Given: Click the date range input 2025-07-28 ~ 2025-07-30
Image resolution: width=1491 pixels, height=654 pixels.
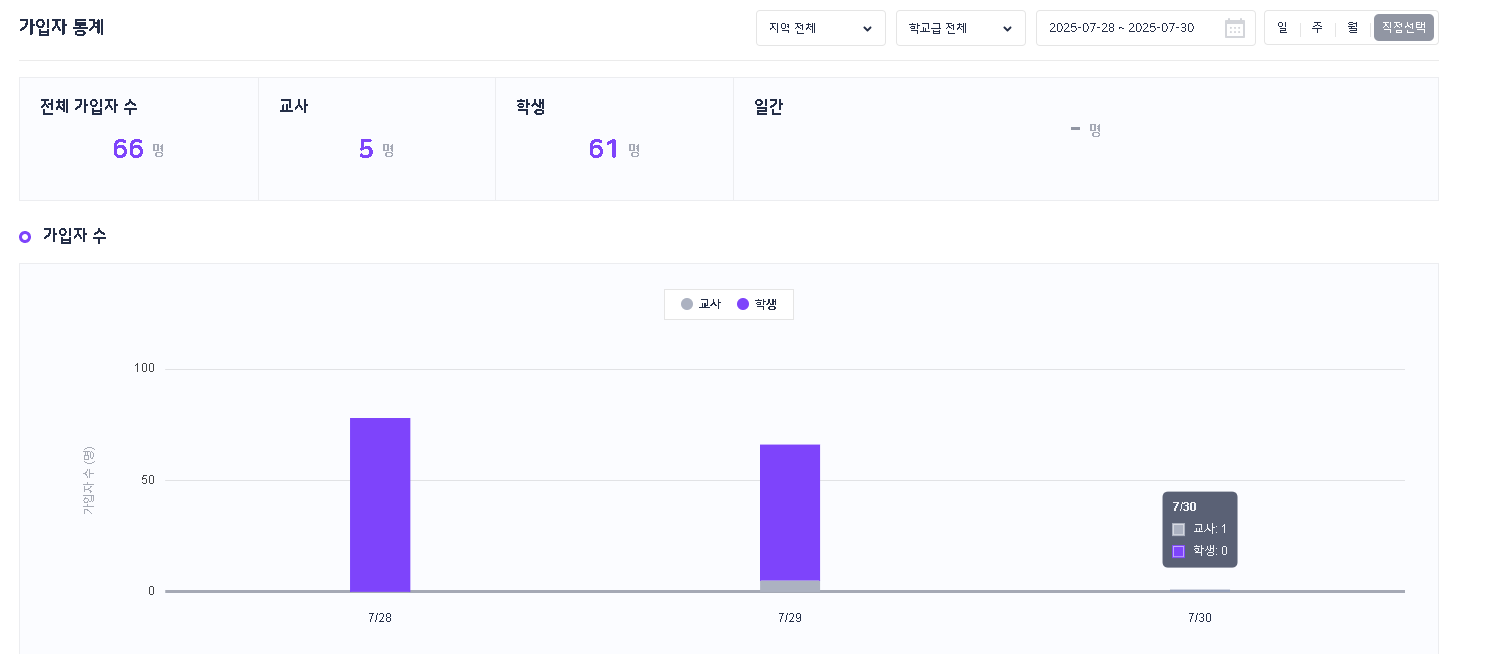Looking at the screenshot, I should click(1146, 28).
